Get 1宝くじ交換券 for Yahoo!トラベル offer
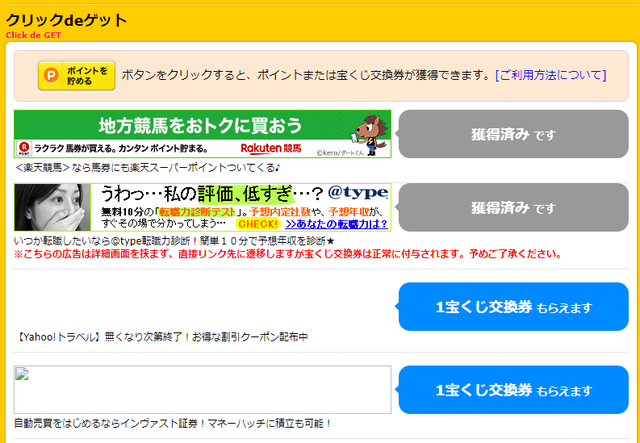The height and width of the screenshot is (443, 640). (513, 307)
